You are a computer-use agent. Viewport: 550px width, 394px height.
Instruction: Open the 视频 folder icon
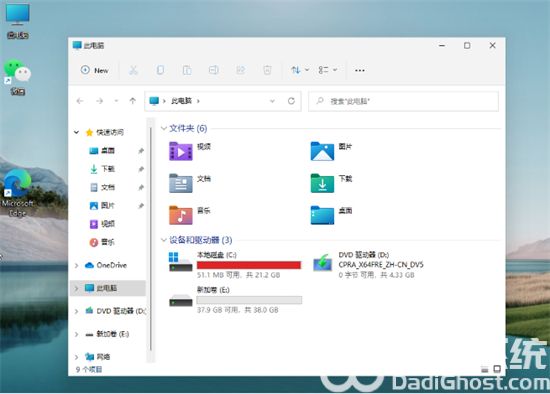tap(181, 151)
